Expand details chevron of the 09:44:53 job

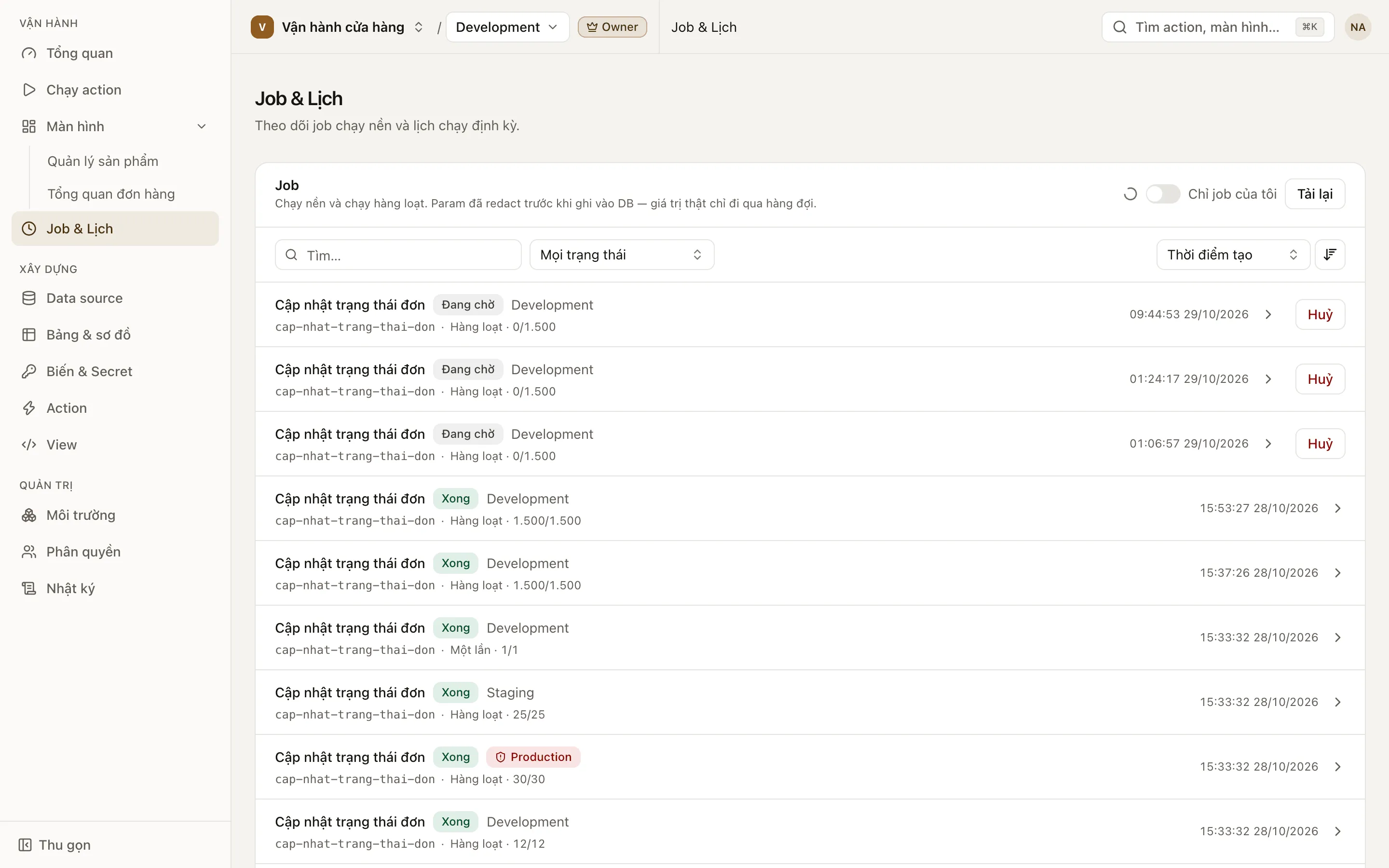(1268, 314)
